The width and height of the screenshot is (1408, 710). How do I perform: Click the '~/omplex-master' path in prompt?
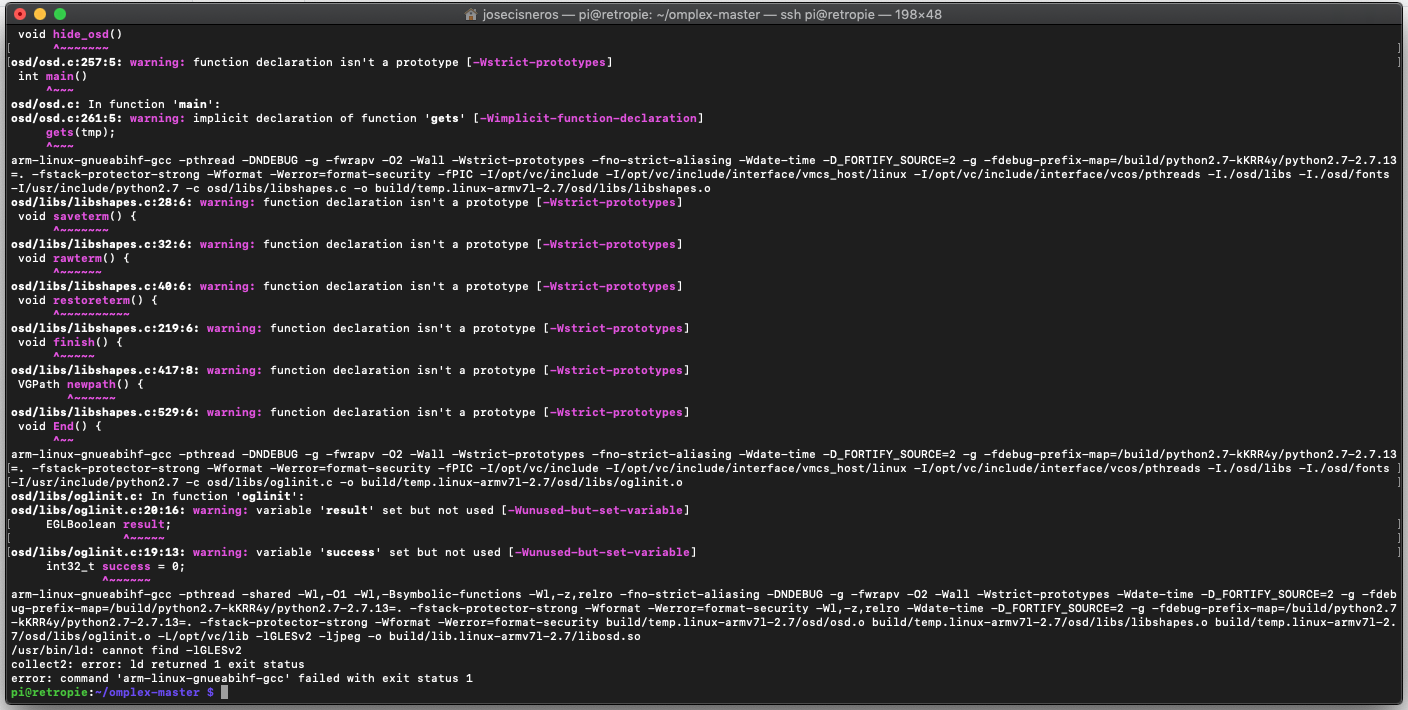point(147,692)
